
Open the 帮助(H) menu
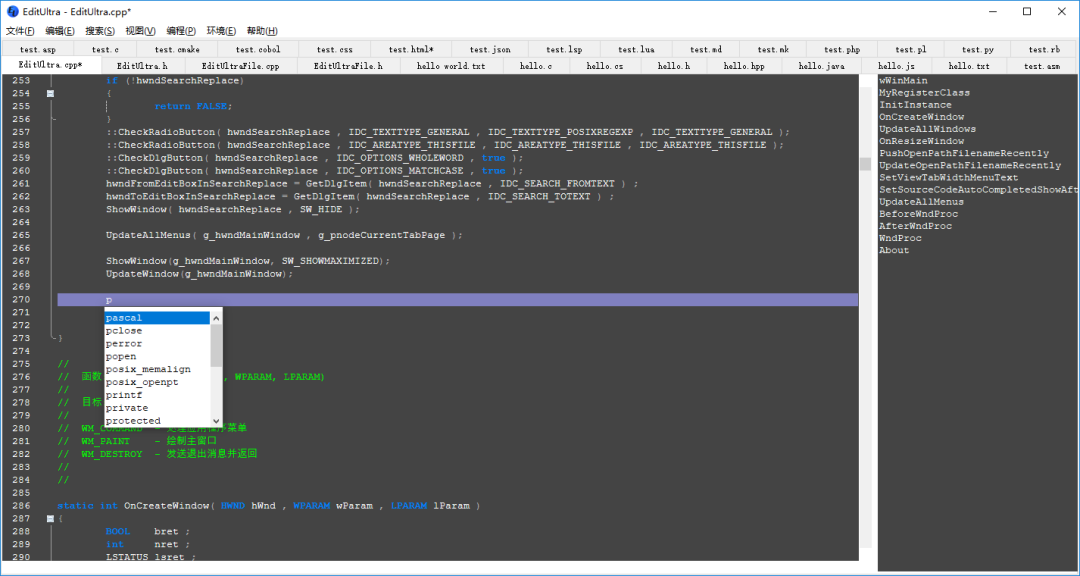(x=262, y=31)
